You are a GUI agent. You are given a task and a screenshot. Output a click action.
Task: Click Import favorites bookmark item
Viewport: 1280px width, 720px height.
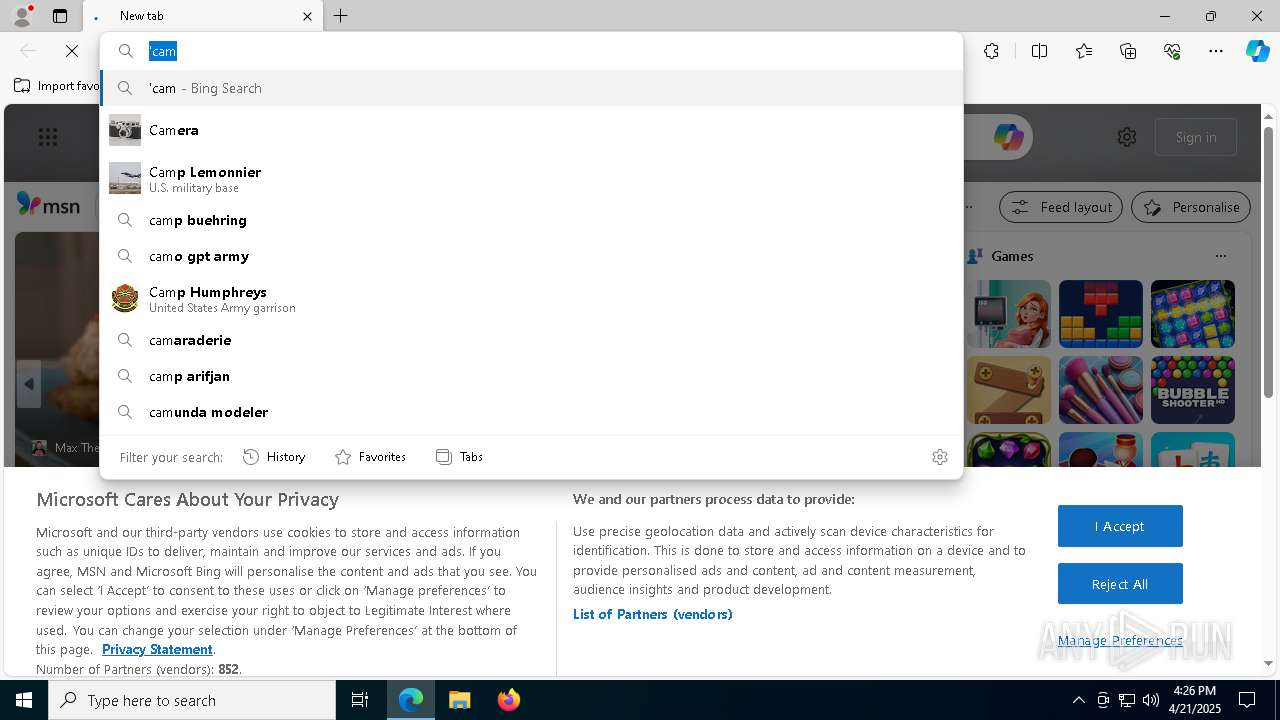(57, 86)
